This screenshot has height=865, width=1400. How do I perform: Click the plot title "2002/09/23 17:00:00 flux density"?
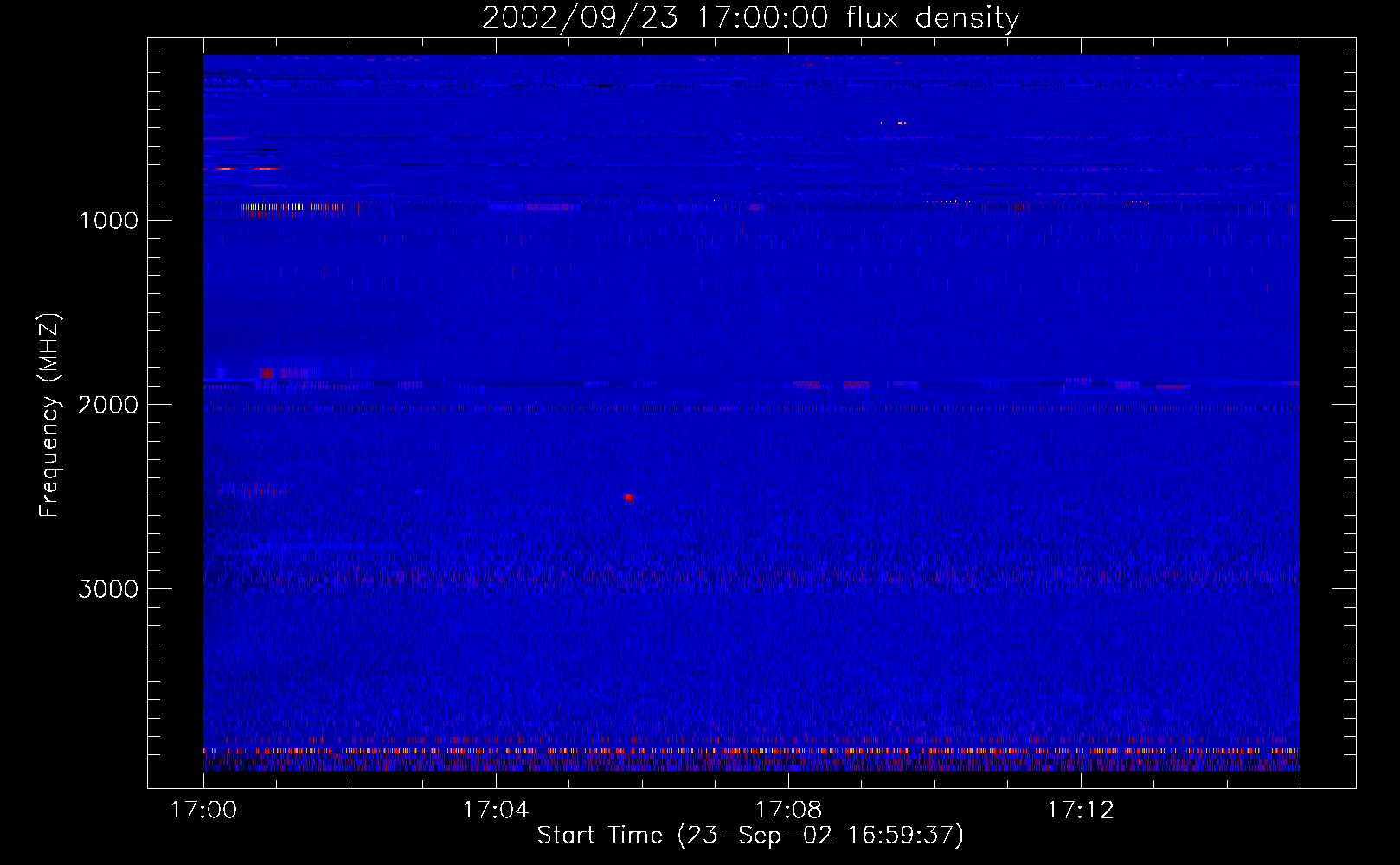point(750,17)
